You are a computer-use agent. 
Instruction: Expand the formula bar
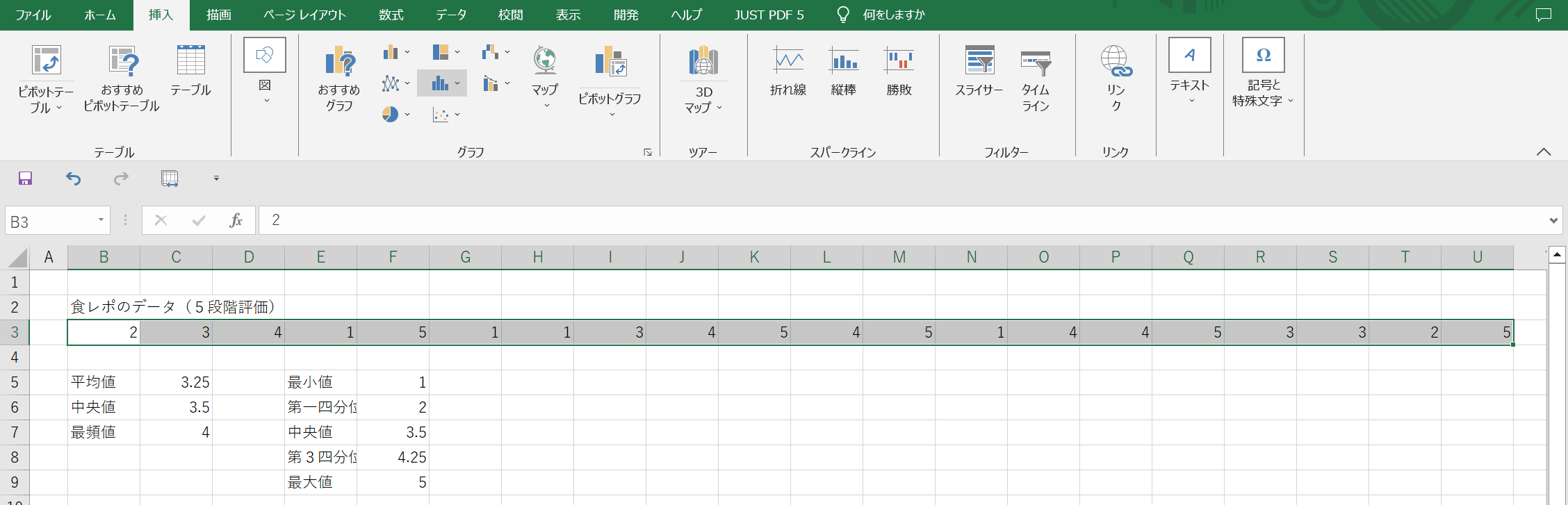pyautogui.click(x=1553, y=220)
